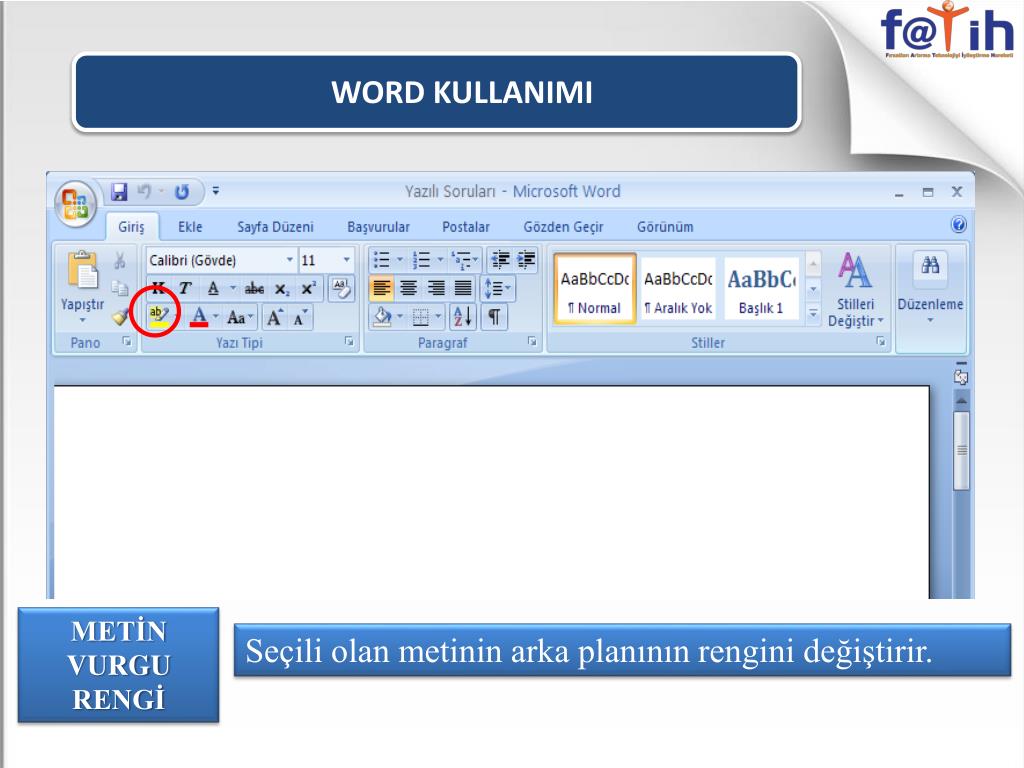
Task: Shrink the font size
Action: (300, 317)
